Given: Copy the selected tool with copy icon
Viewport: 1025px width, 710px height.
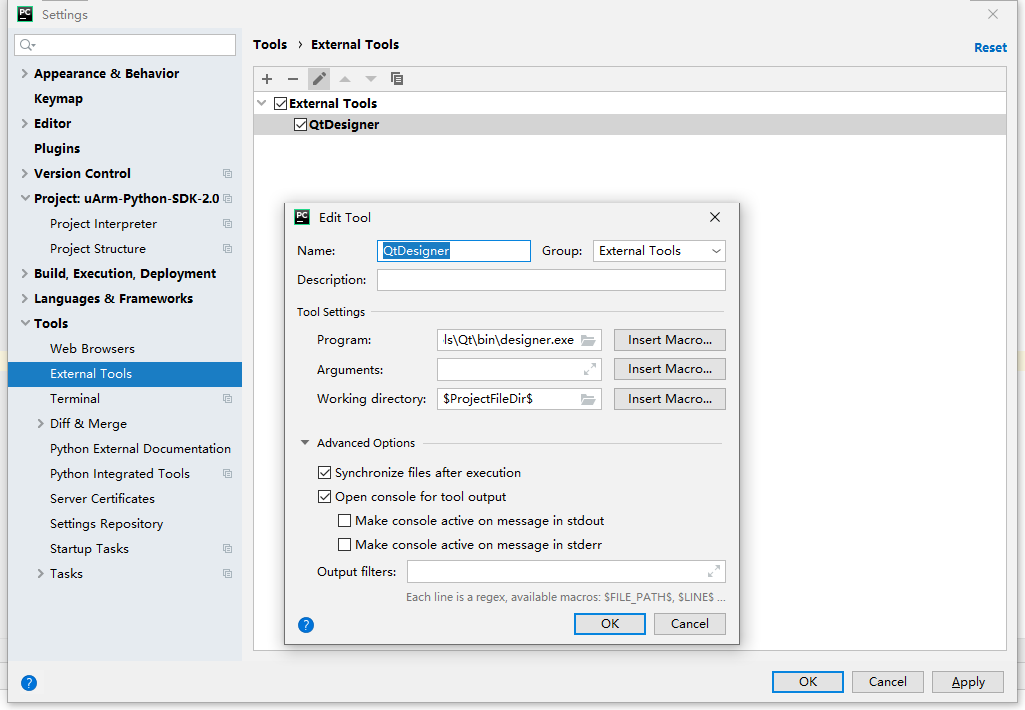Looking at the screenshot, I should (397, 79).
